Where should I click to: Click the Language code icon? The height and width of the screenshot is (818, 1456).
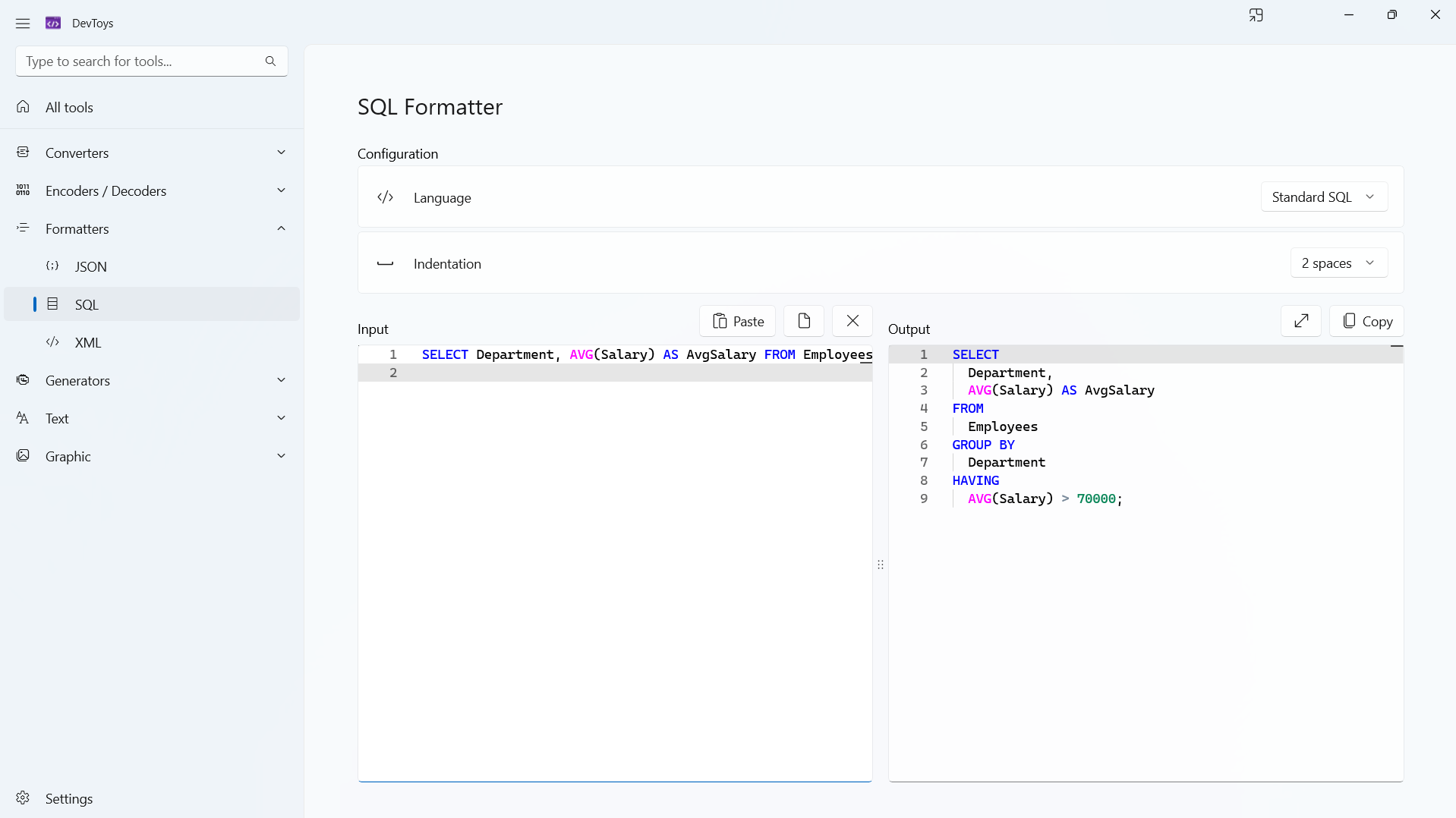(386, 197)
